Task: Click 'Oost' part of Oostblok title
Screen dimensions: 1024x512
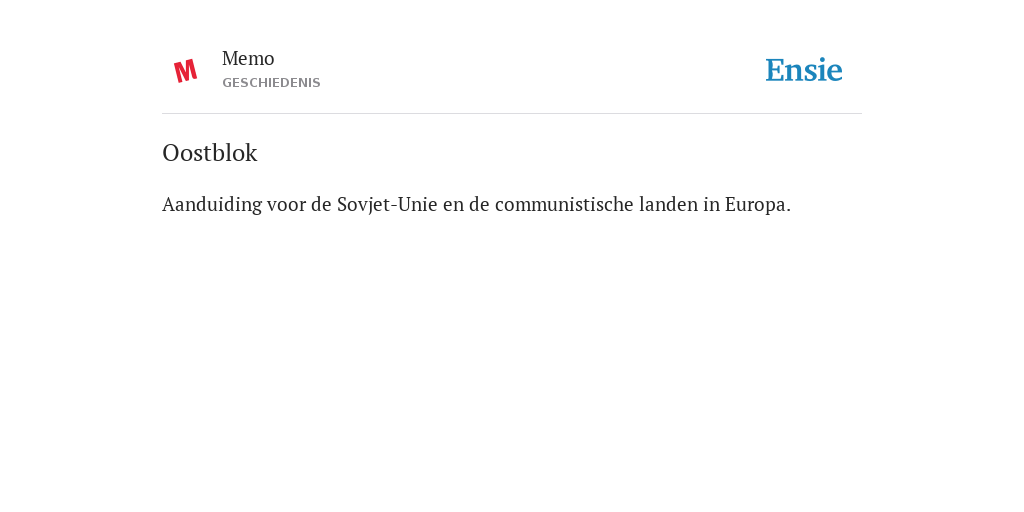Action: [187, 153]
